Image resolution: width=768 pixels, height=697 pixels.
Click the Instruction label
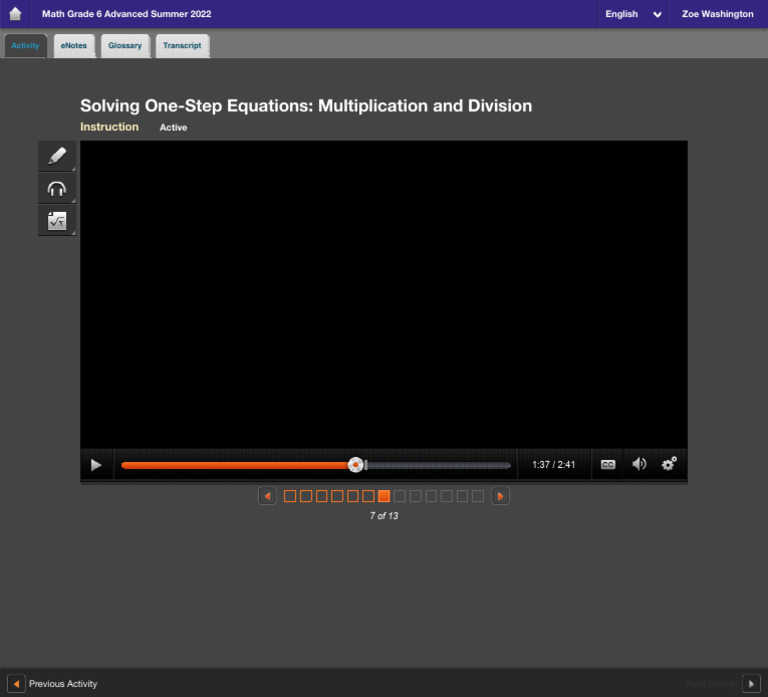click(109, 127)
